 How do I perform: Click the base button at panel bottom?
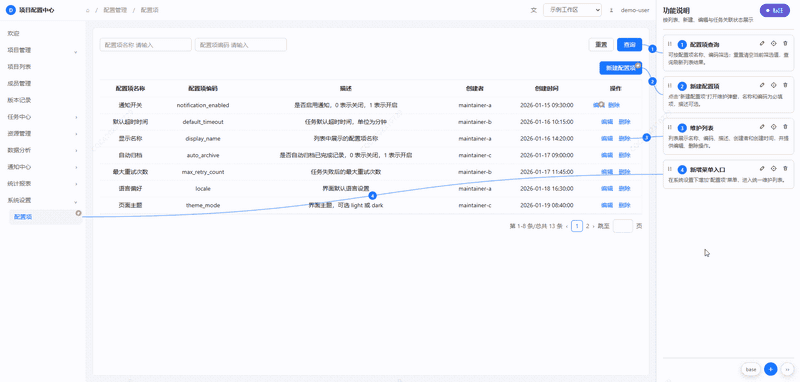click(x=751, y=369)
